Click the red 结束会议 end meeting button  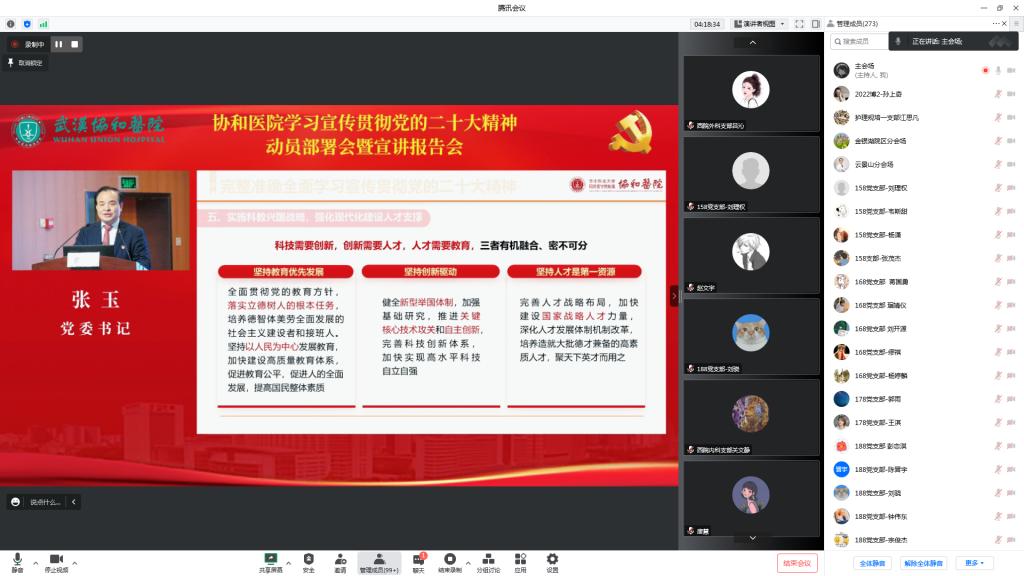[x=797, y=563]
